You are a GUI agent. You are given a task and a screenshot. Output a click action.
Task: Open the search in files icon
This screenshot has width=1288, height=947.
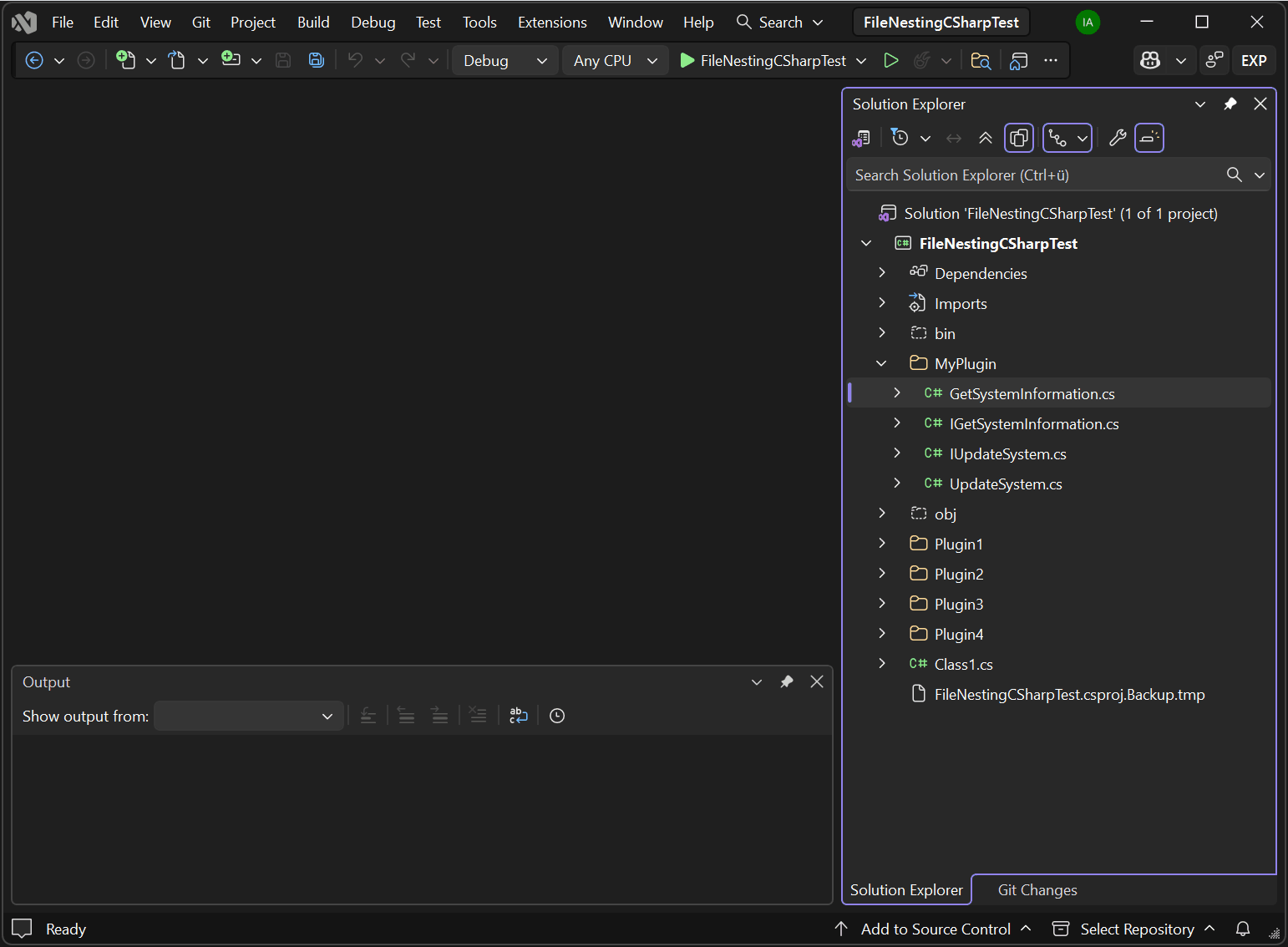point(981,60)
